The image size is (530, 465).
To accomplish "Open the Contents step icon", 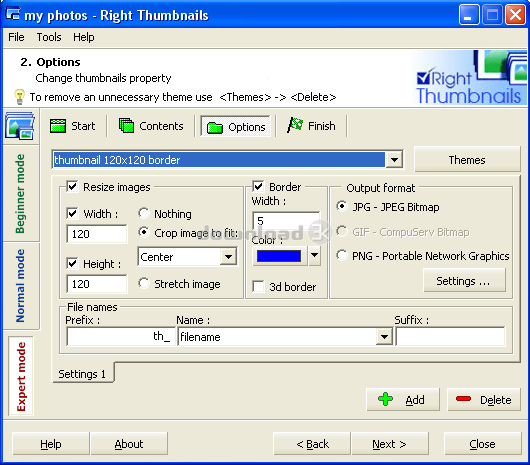I will tap(126, 126).
